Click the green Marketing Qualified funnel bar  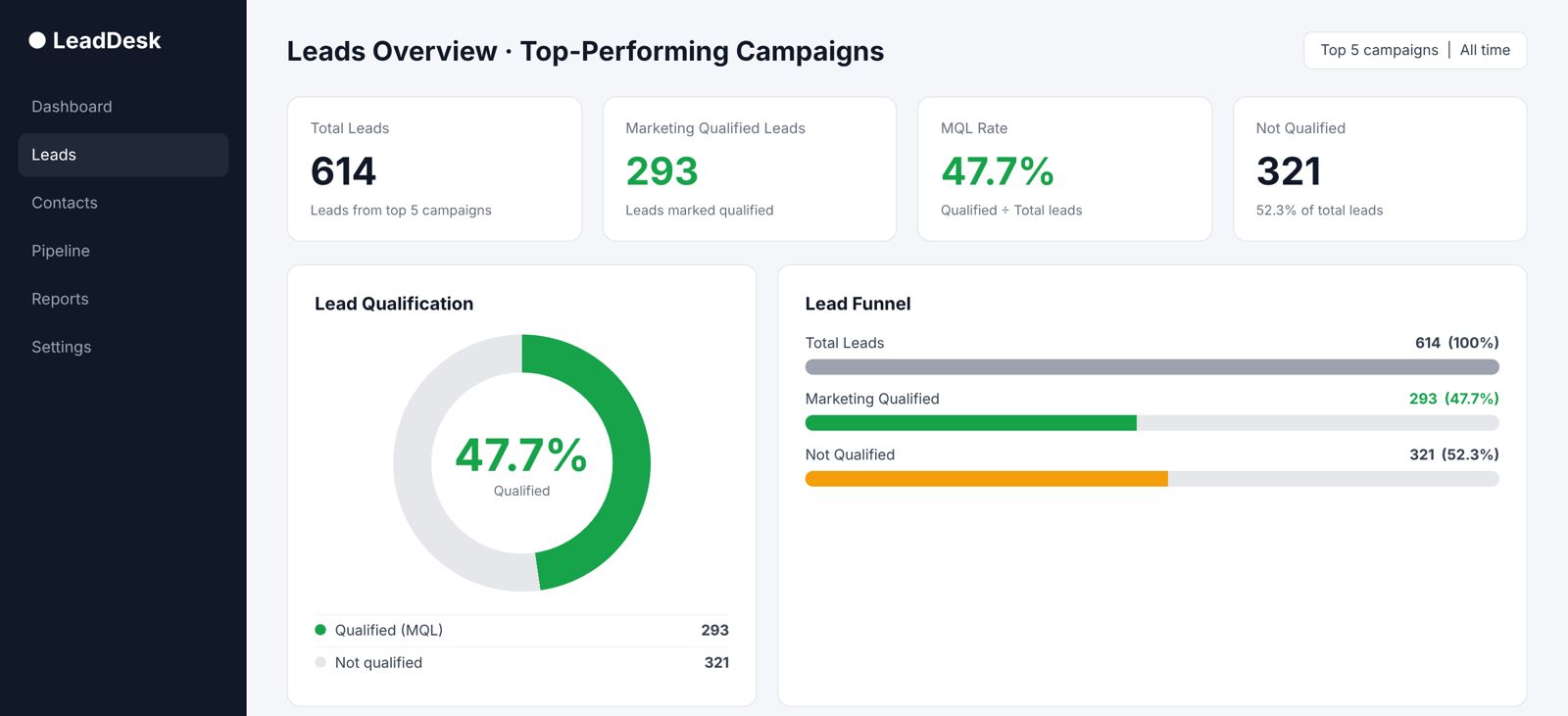click(x=971, y=423)
